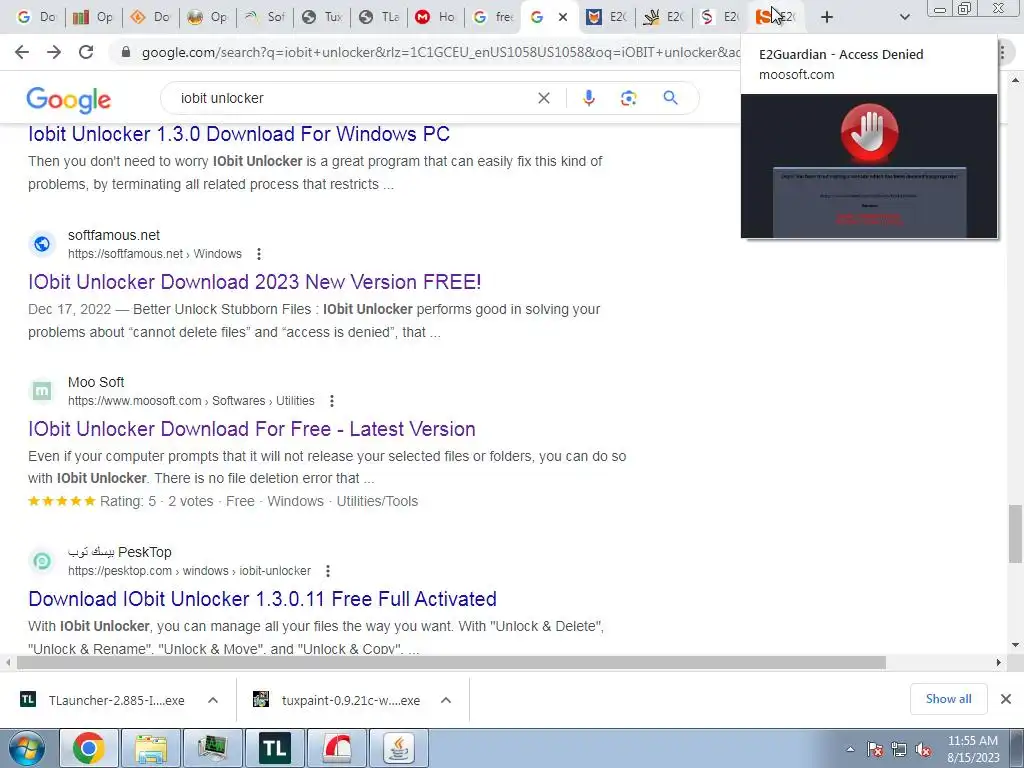Open Download IObit Unlocker 1.3.0.11 Free Full Activated
The image size is (1024, 768).
click(262, 599)
